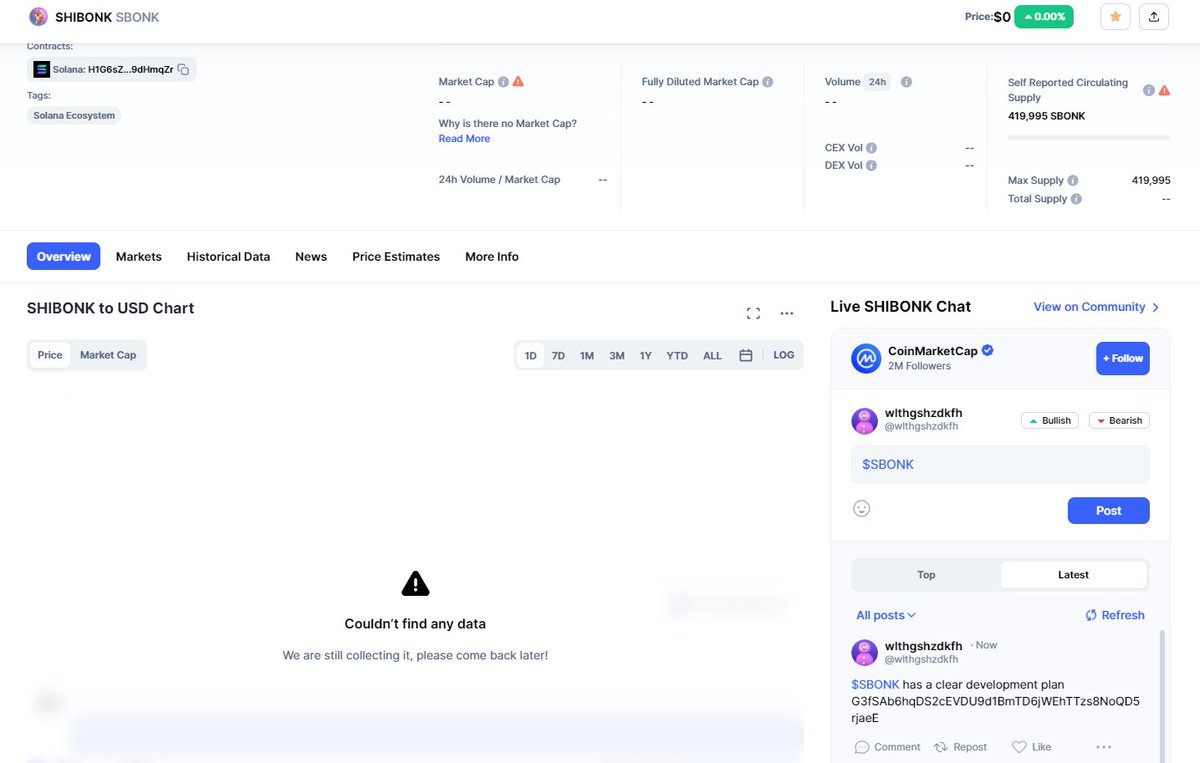Viewport: 1200px width, 763px height.
Task: Open Market Cap info tooltip icon
Action: click(x=503, y=82)
